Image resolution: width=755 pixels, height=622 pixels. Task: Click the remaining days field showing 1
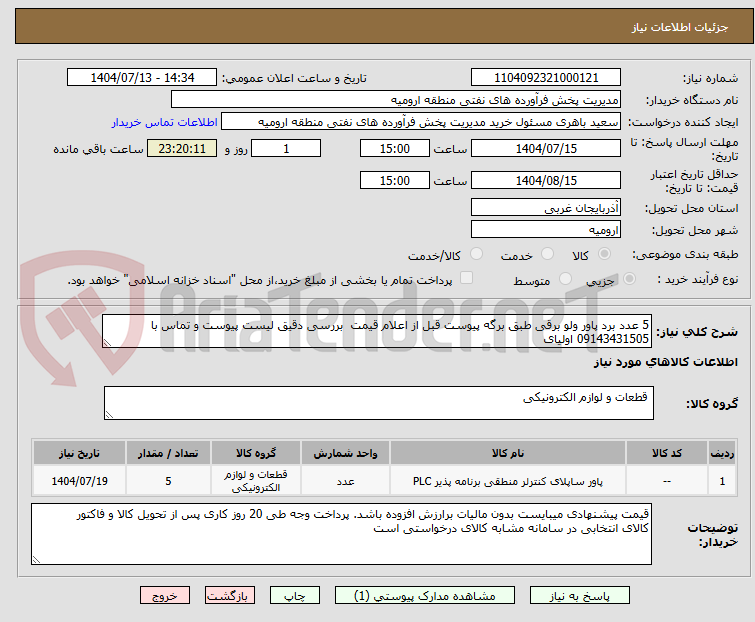[x=286, y=148]
